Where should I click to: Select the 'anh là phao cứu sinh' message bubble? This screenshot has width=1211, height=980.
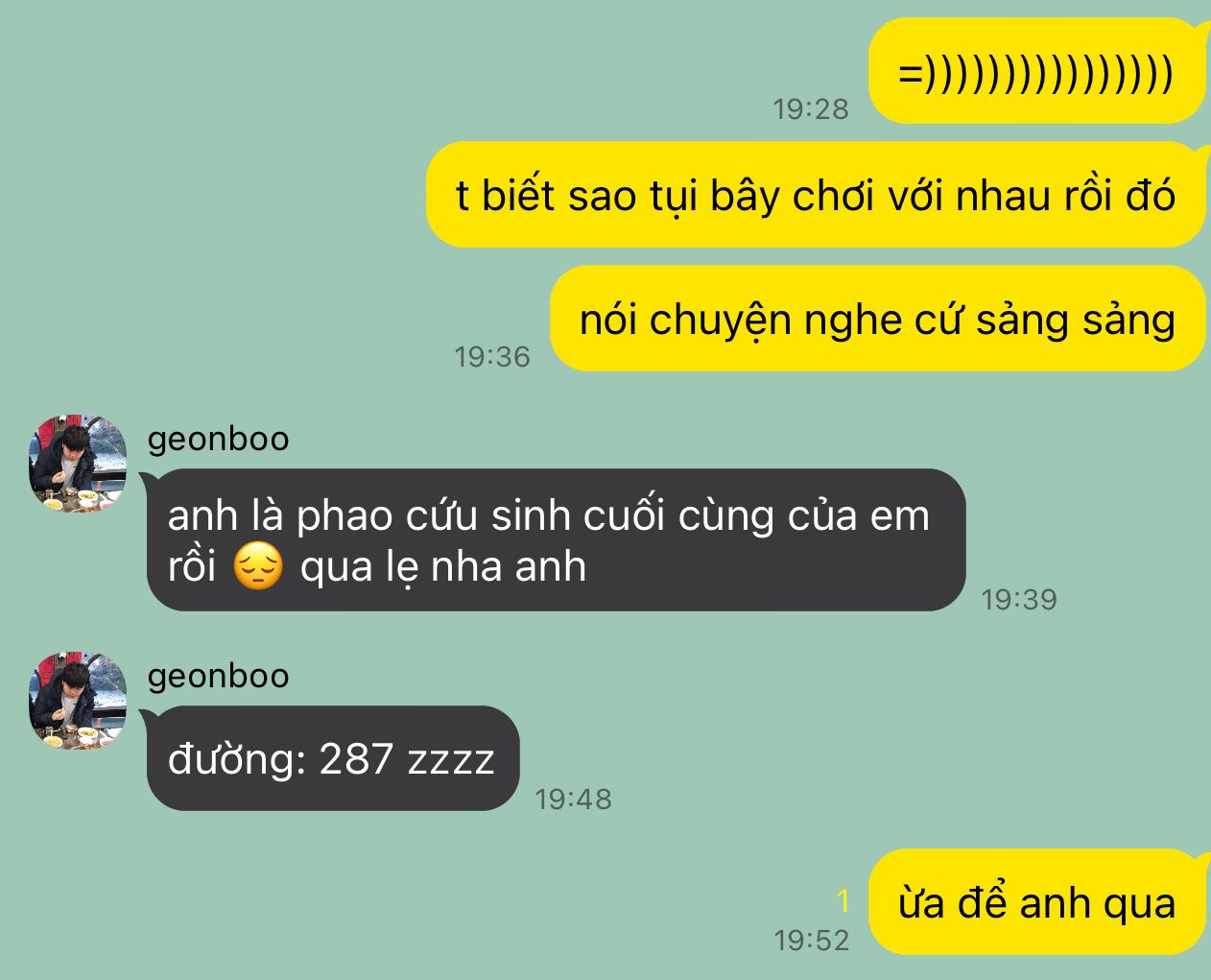[x=555, y=540]
